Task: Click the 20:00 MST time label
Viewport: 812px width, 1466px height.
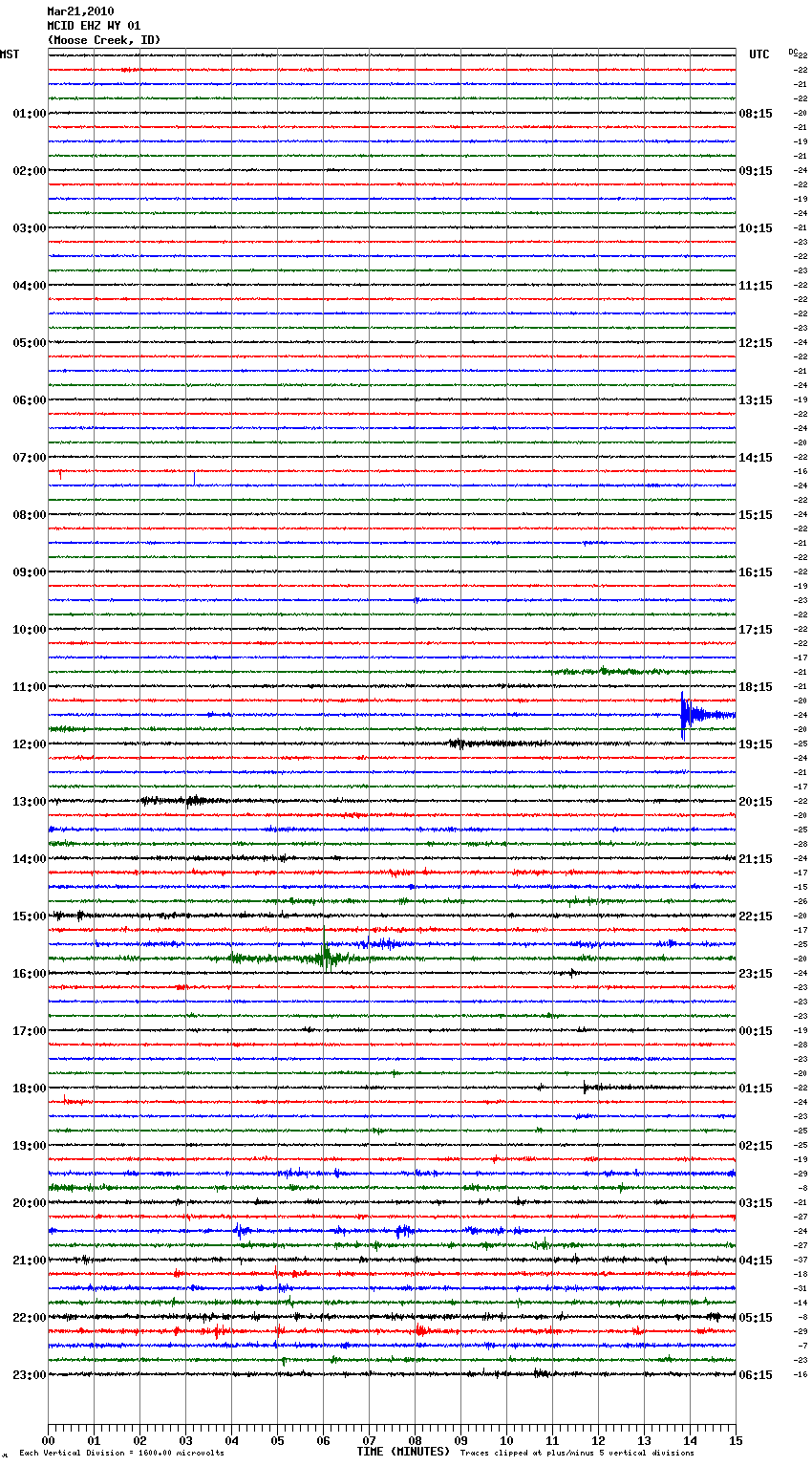Action: coord(29,1203)
